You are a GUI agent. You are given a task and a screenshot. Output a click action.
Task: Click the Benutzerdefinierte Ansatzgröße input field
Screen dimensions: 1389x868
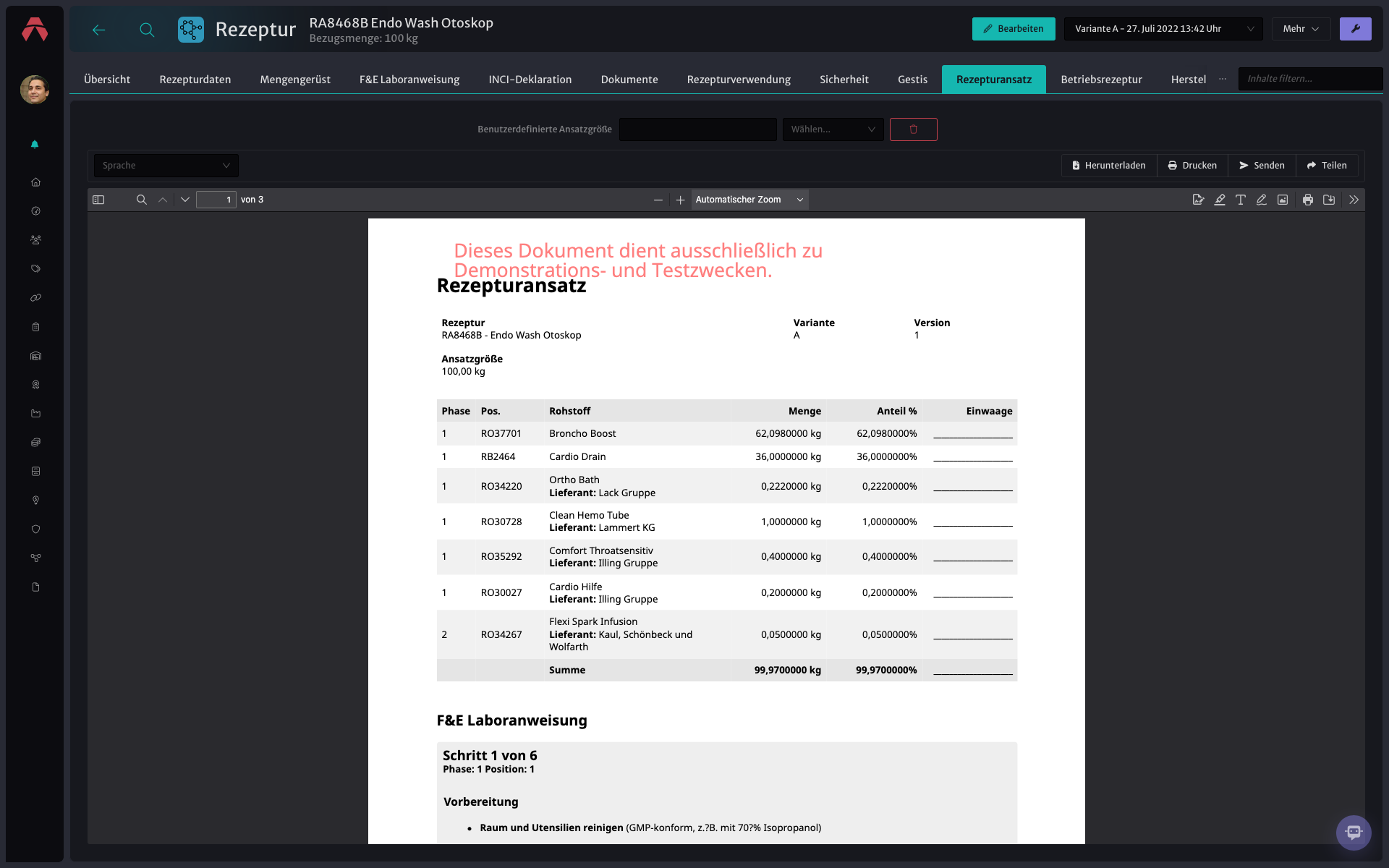(697, 129)
